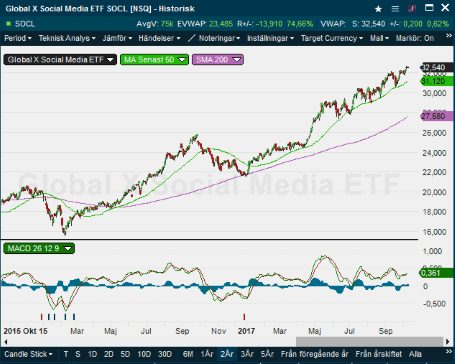Toggle the Markör: On cursor setting
The width and height of the screenshot is (455, 364).
click(x=415, y=38)
